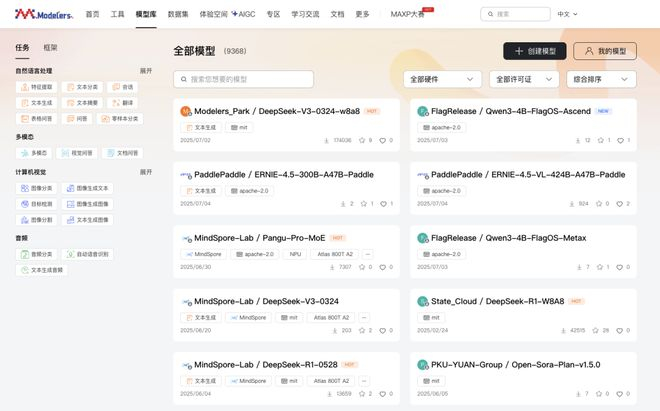Select the 图像生成文本 task tag

coord(88,188)
